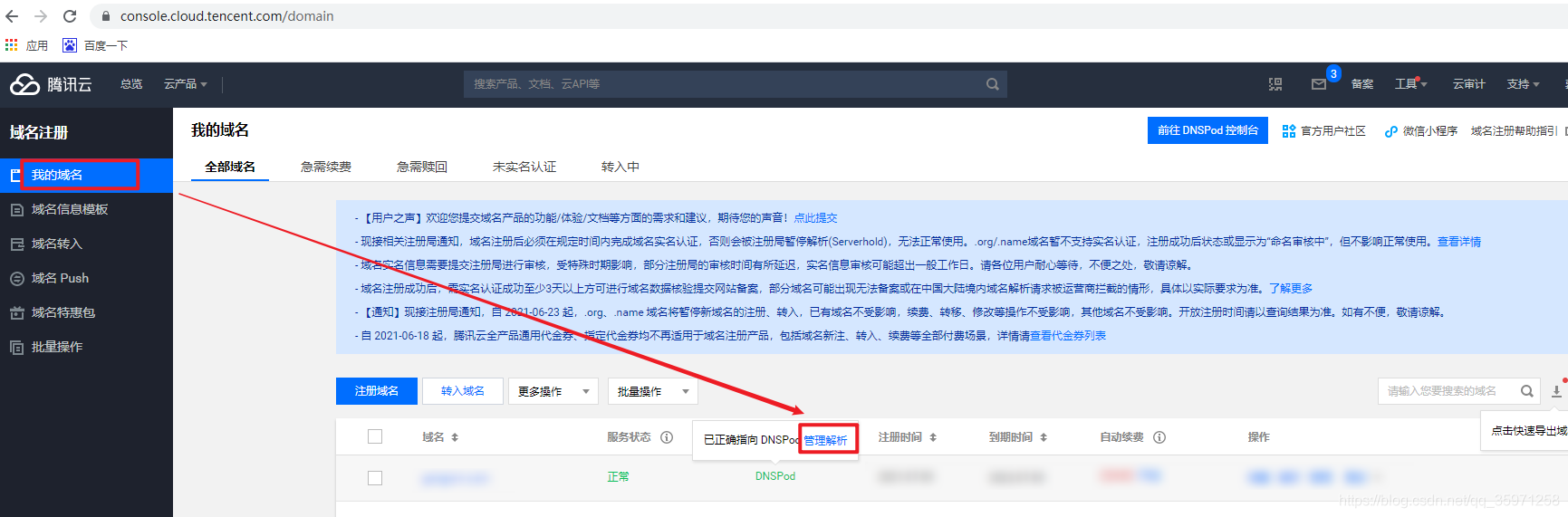Open 微信小程序 link
The image size is (1568, 517).
coord(1421,131)
